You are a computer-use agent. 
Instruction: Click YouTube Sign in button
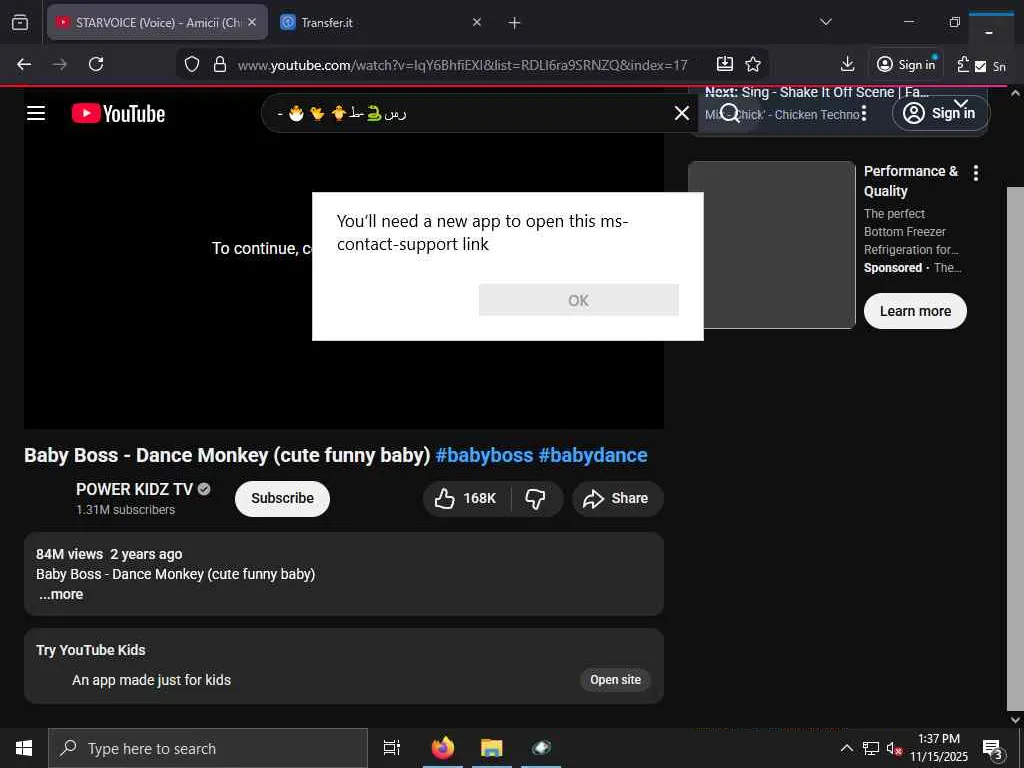point(940,114)
